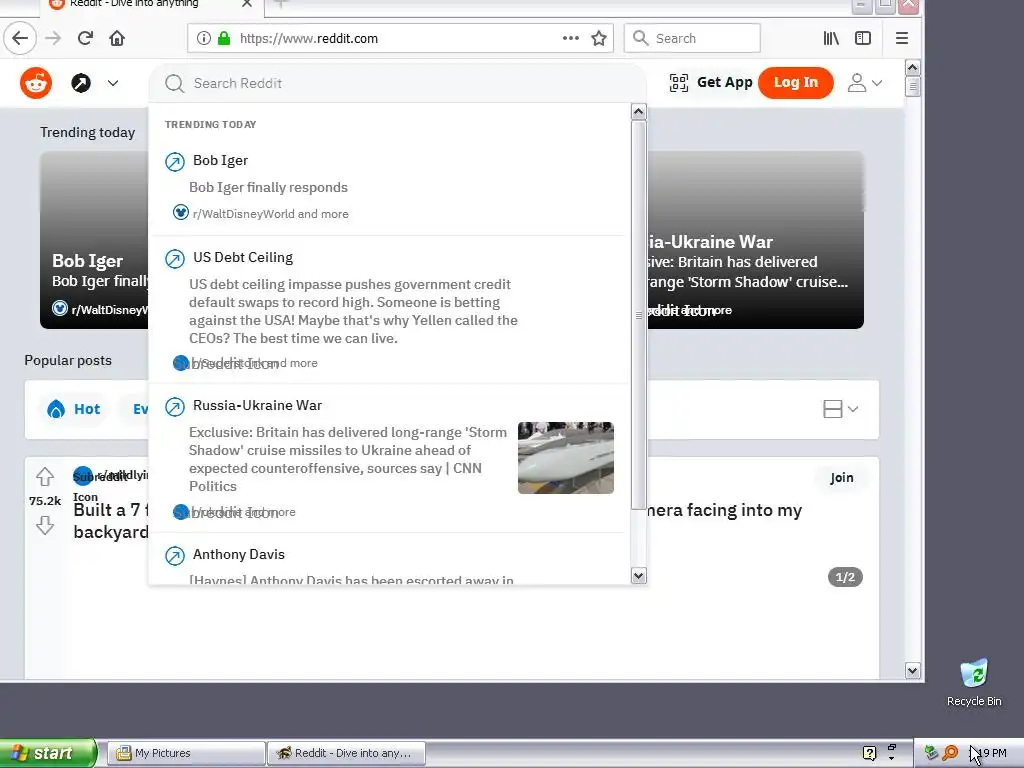This screenshot has height=768, width=1024.
Task: Go back with the browser back arrow
Action: 20,39
